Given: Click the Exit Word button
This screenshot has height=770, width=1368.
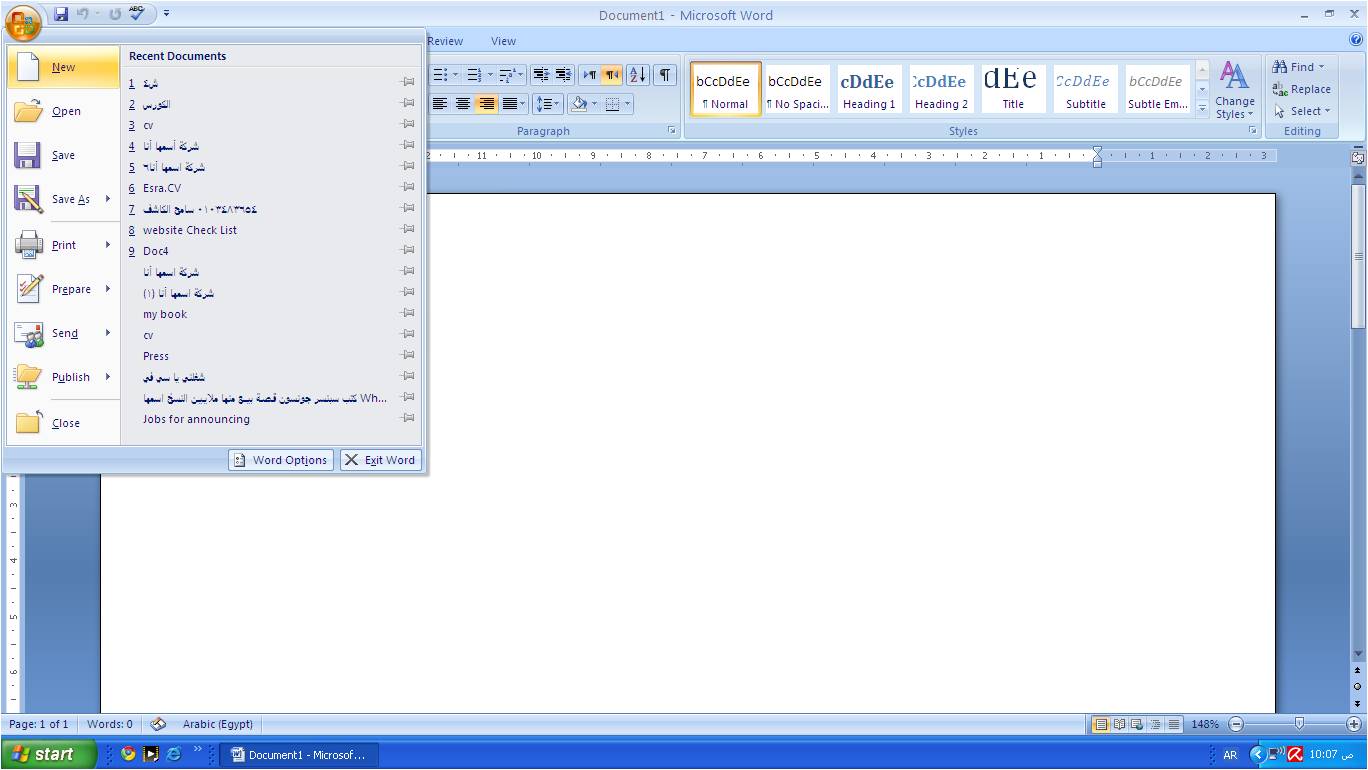Looking at the screenshot, I should 380,460.
